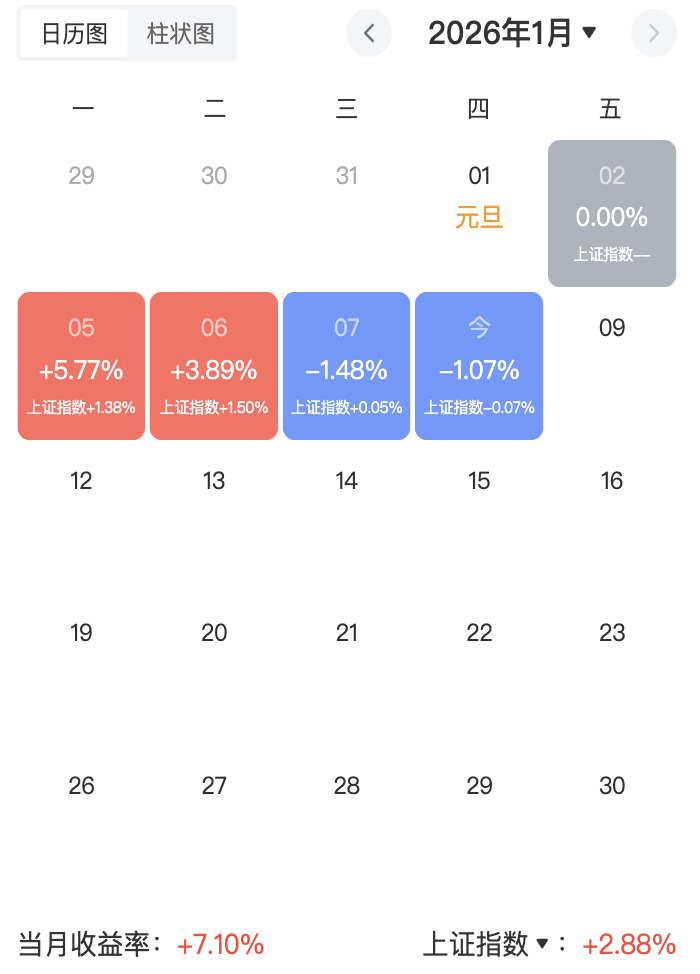This screenshot has height=974, width=700.
Task: Open the January 05 +5.77% day tile
Action: [82, 366]
